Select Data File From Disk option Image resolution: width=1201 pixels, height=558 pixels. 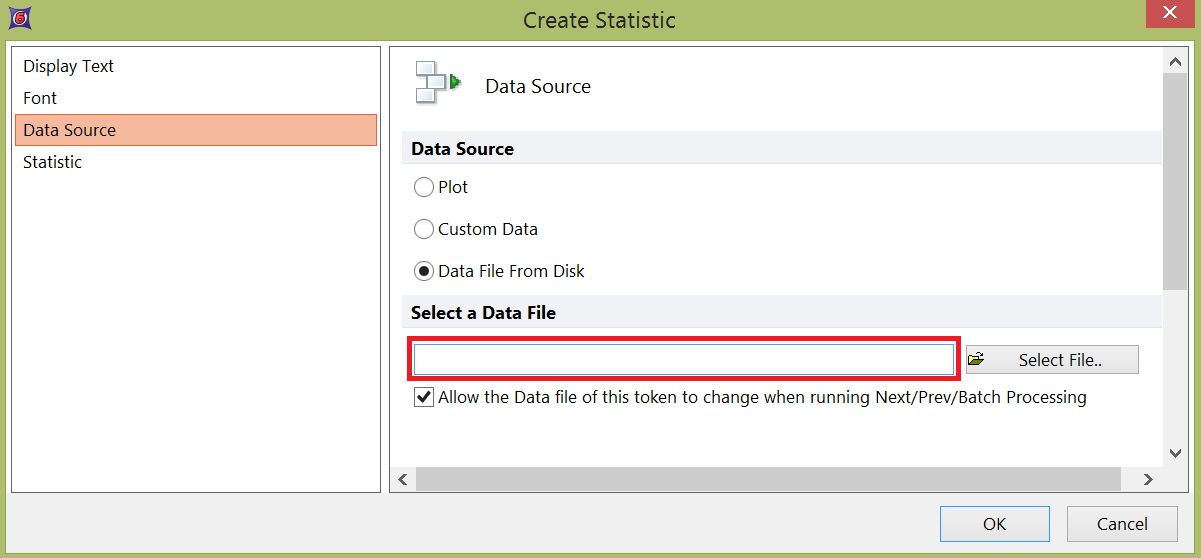(x=424, y=271)
